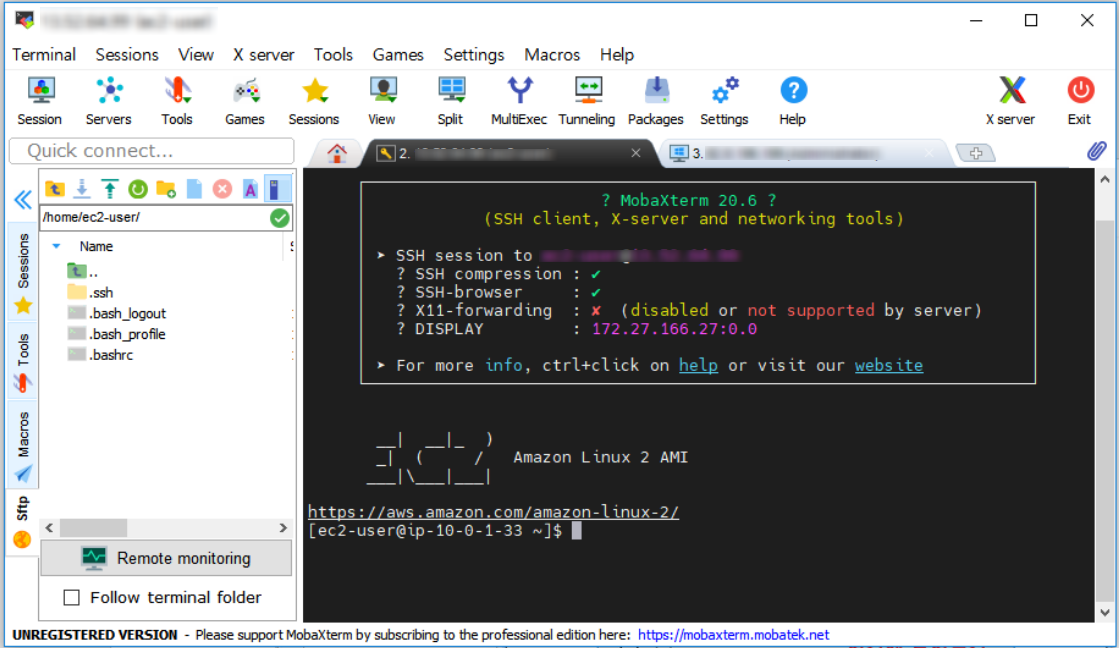This screenshot has width=1119, height=649.
Task: Open the Help question mark icon
Action: click(793, 101)
